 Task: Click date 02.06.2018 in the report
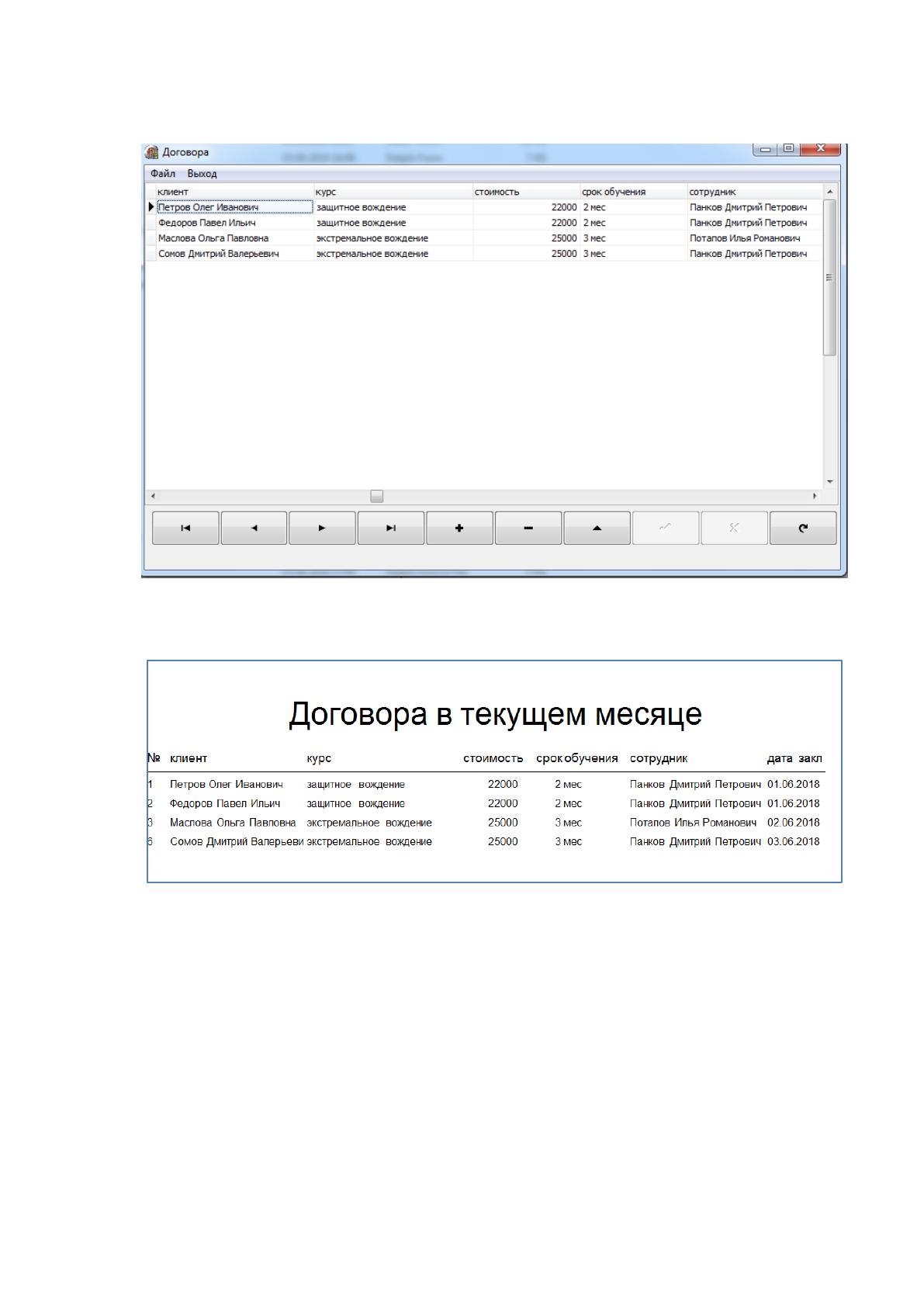click(793, 823)
